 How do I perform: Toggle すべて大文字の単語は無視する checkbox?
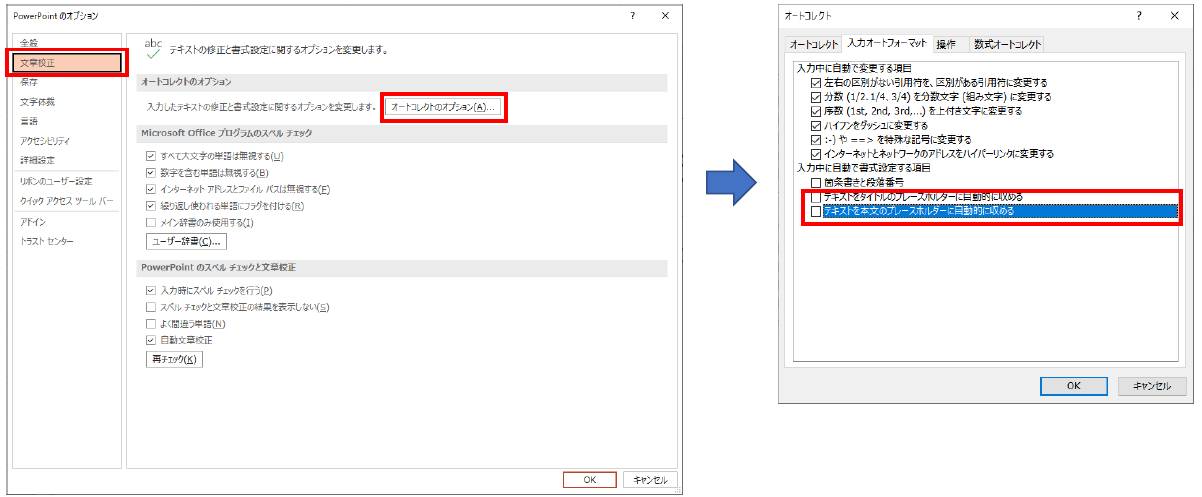pos(151,156)
